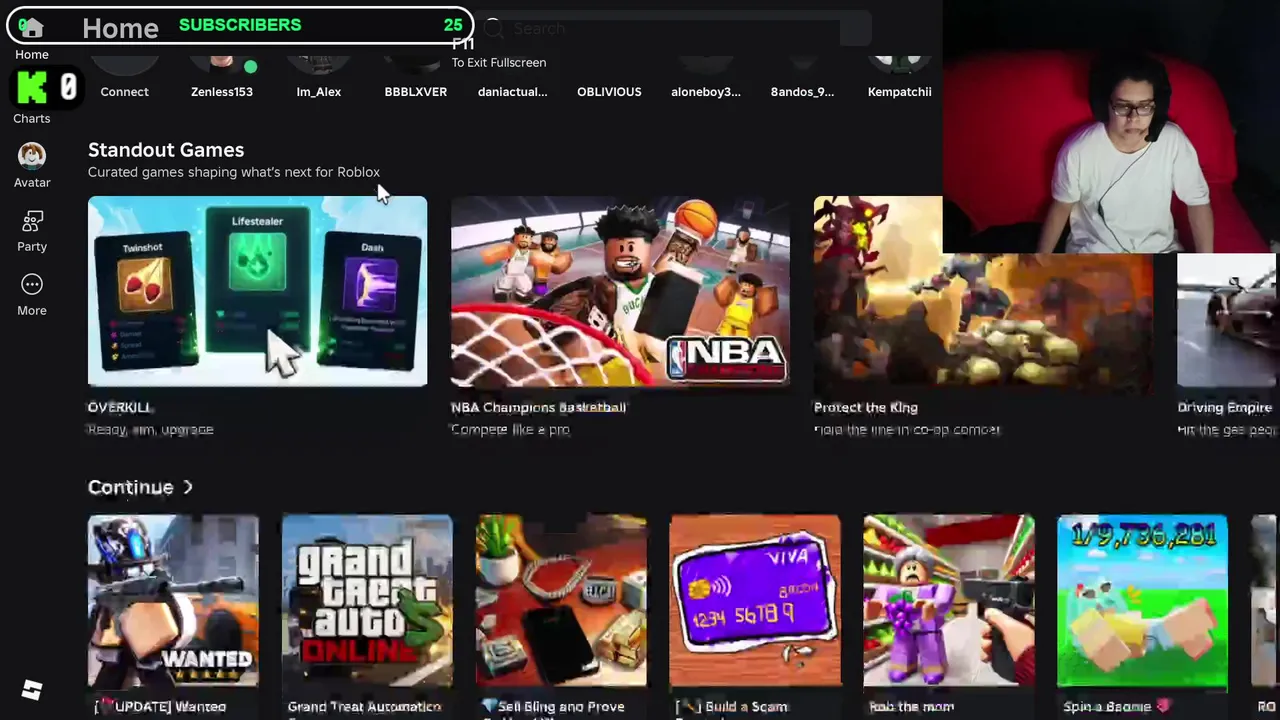Open Grand Treat Automatica game tile

pos(367,601)
